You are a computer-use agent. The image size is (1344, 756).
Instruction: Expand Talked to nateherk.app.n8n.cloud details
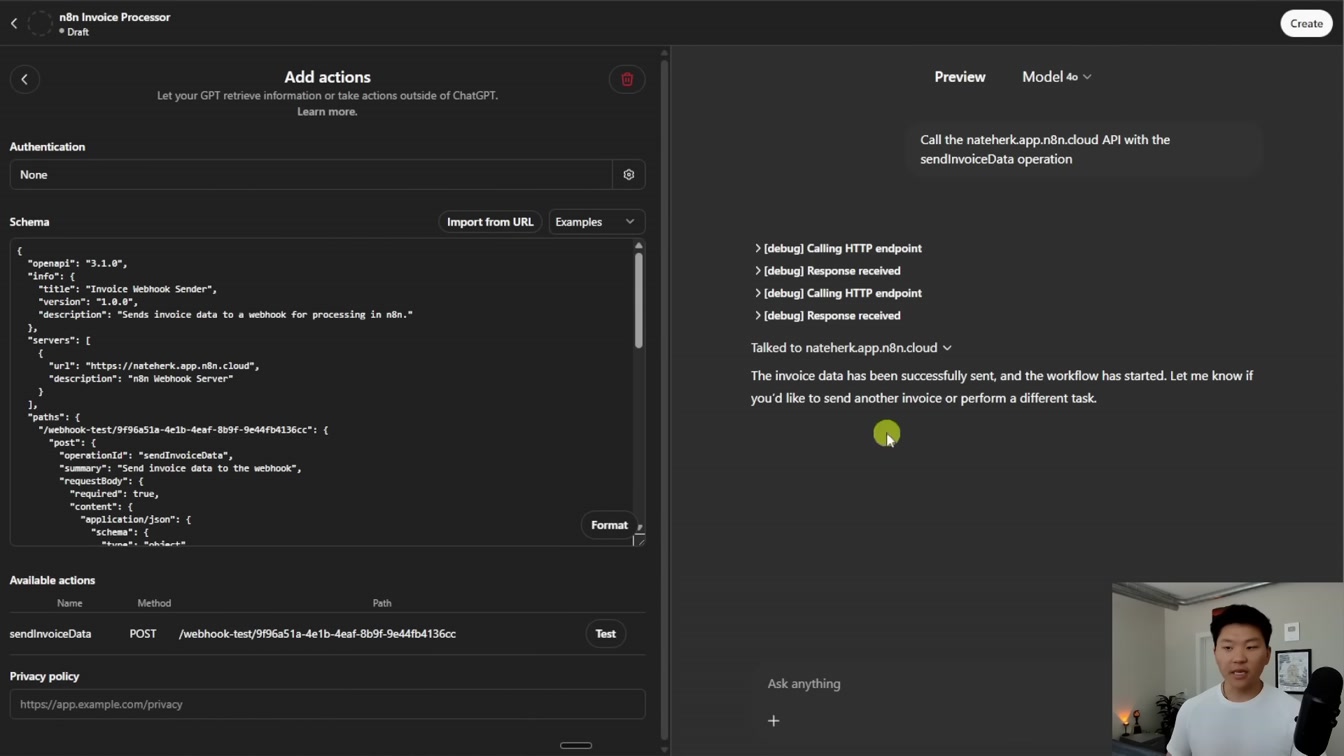tap(851, 348)
